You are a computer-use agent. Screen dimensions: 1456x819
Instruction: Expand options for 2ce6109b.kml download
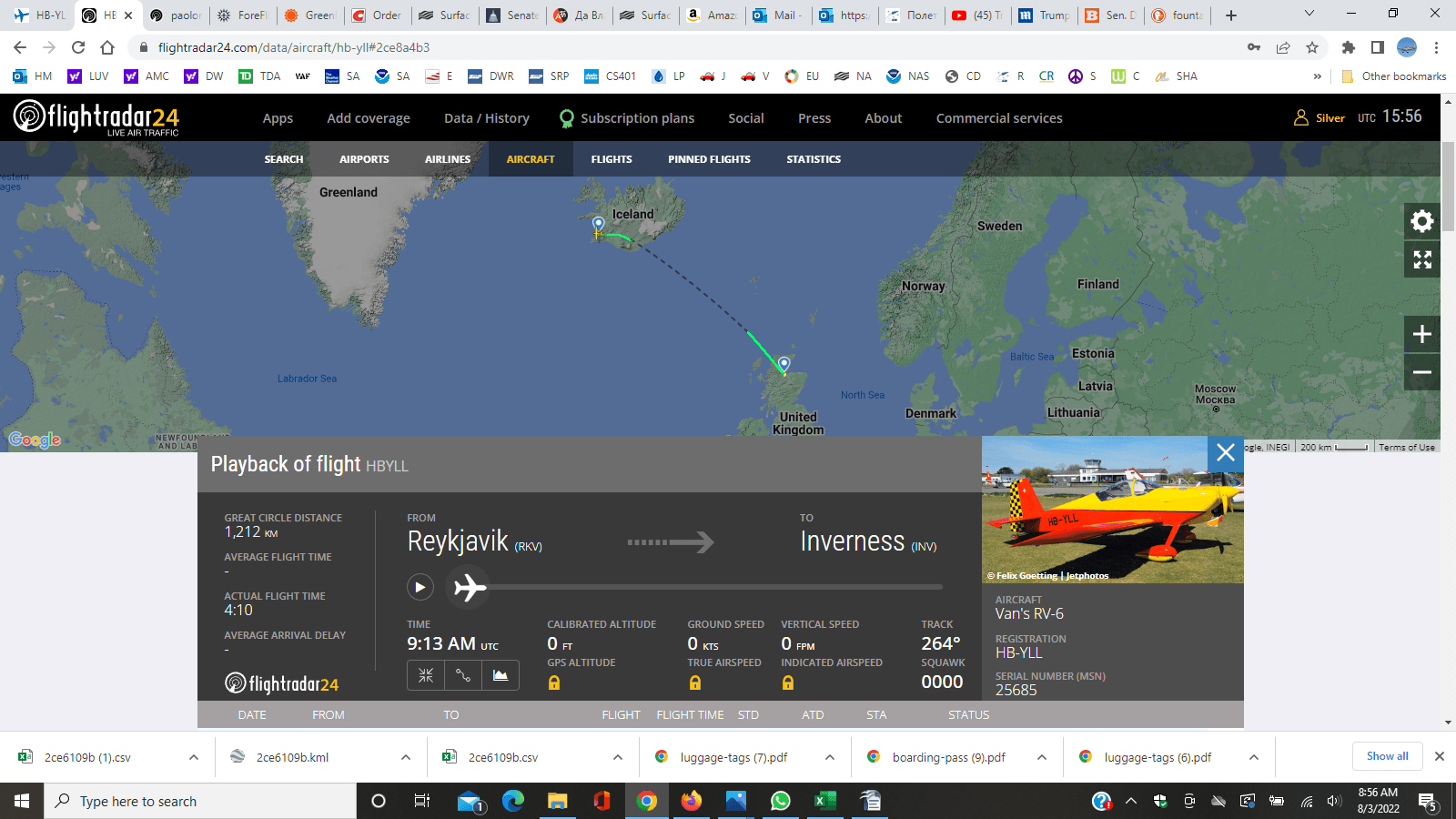[x=406, y=757]
